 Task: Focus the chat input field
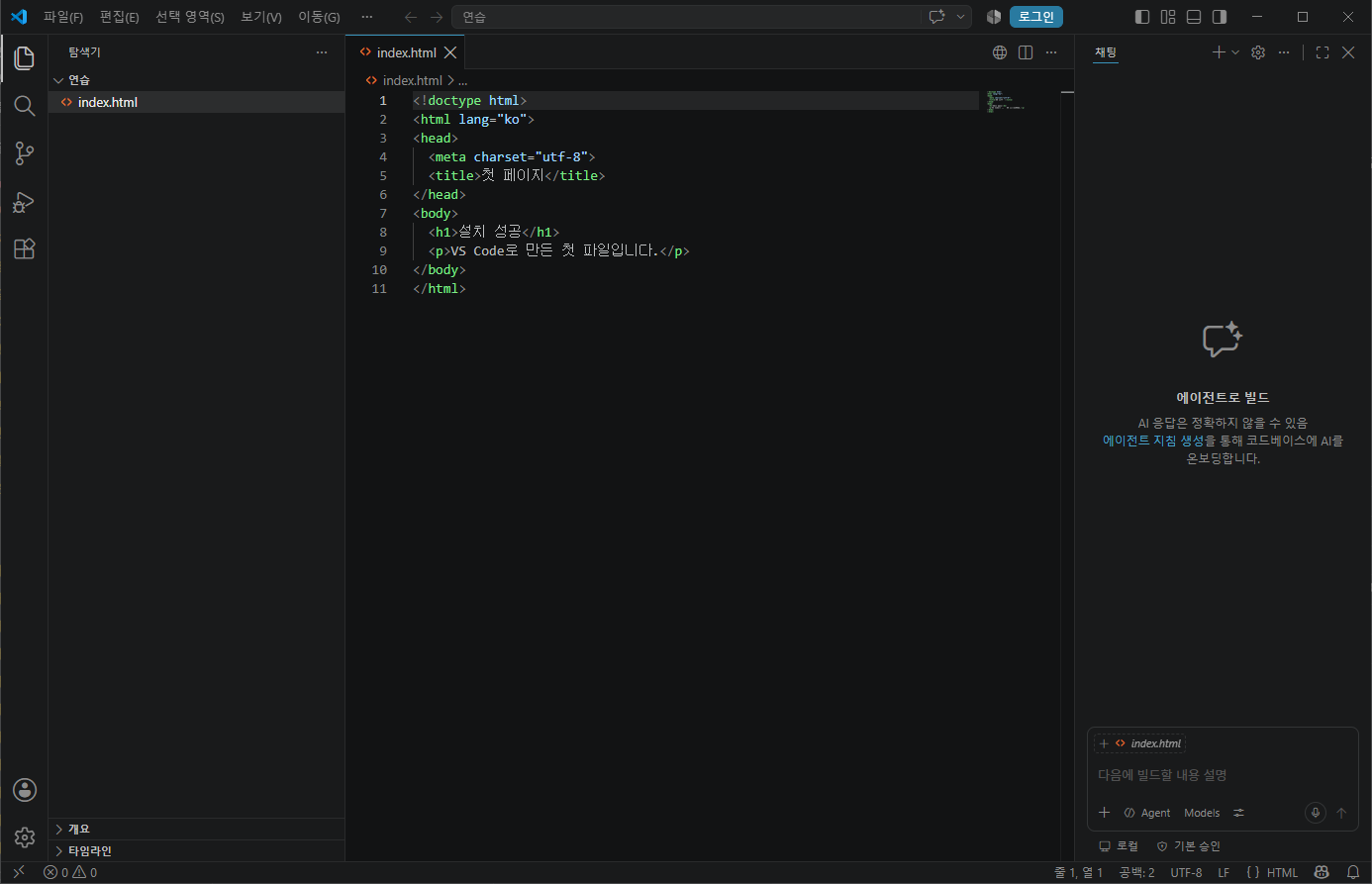[1223, 775]
